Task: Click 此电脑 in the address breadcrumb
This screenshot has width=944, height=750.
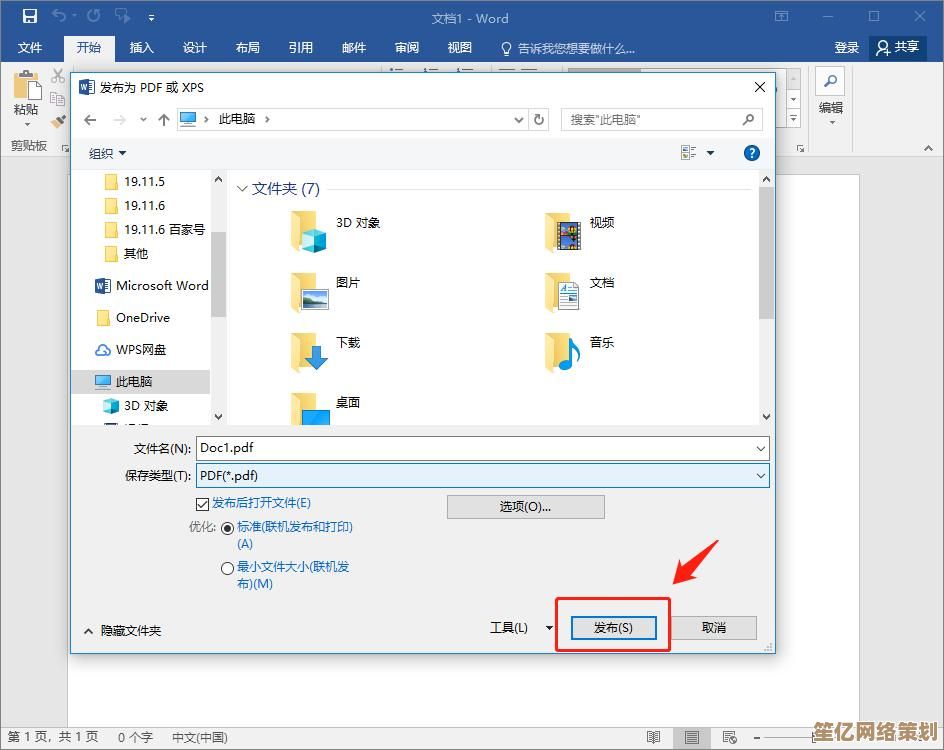Action: coord(237,119)
